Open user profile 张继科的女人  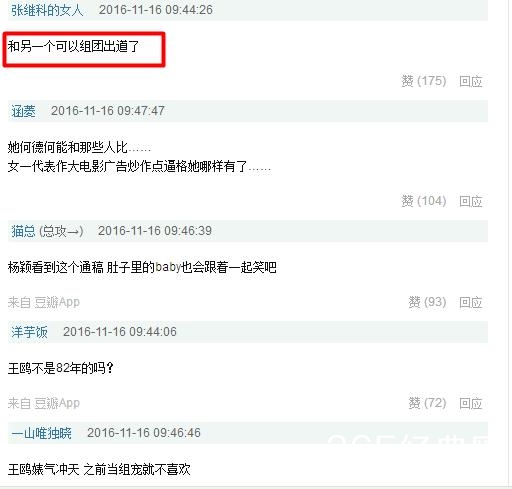tap(47, 10)
